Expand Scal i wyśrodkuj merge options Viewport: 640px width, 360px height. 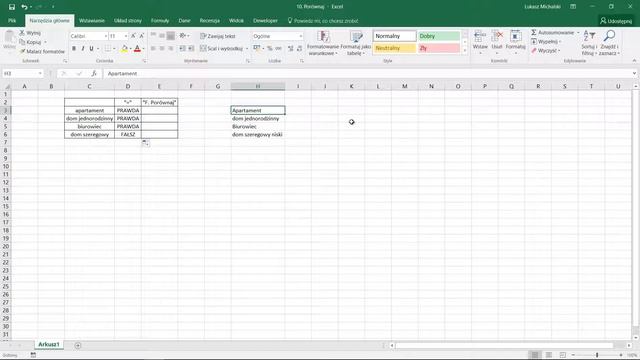(247, 49)
